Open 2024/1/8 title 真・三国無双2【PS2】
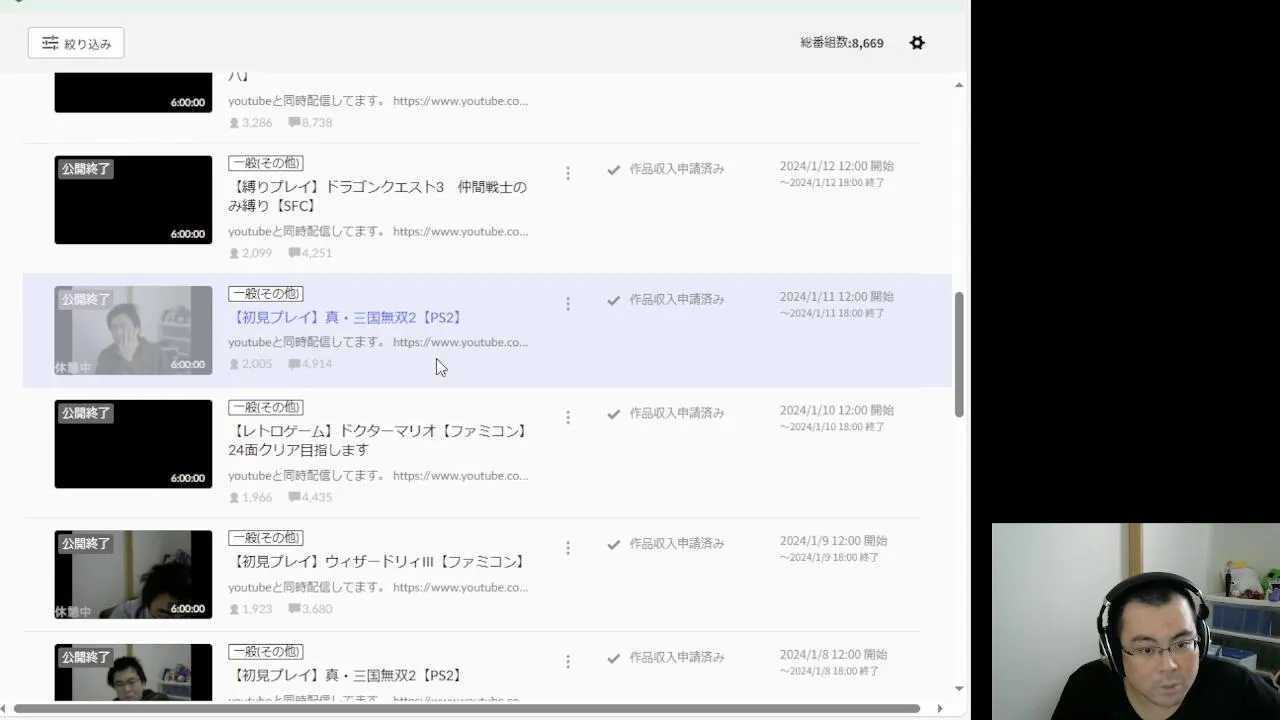 pyautogui.click(x=346, y=675)
